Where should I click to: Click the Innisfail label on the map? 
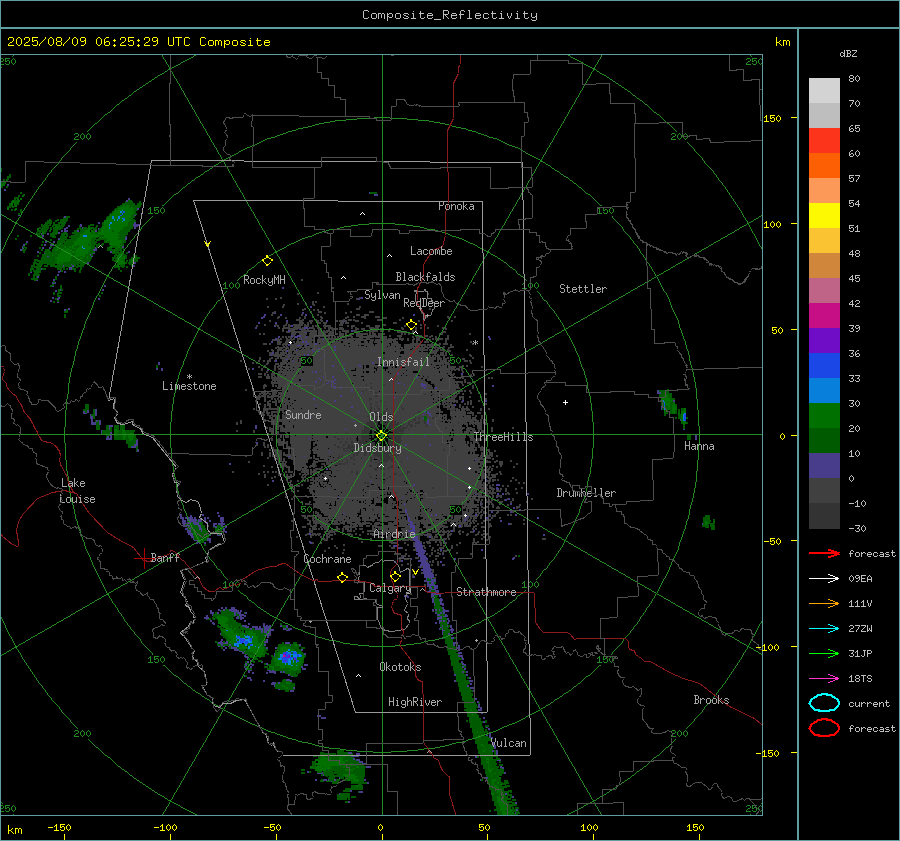[x=403, y=362]
